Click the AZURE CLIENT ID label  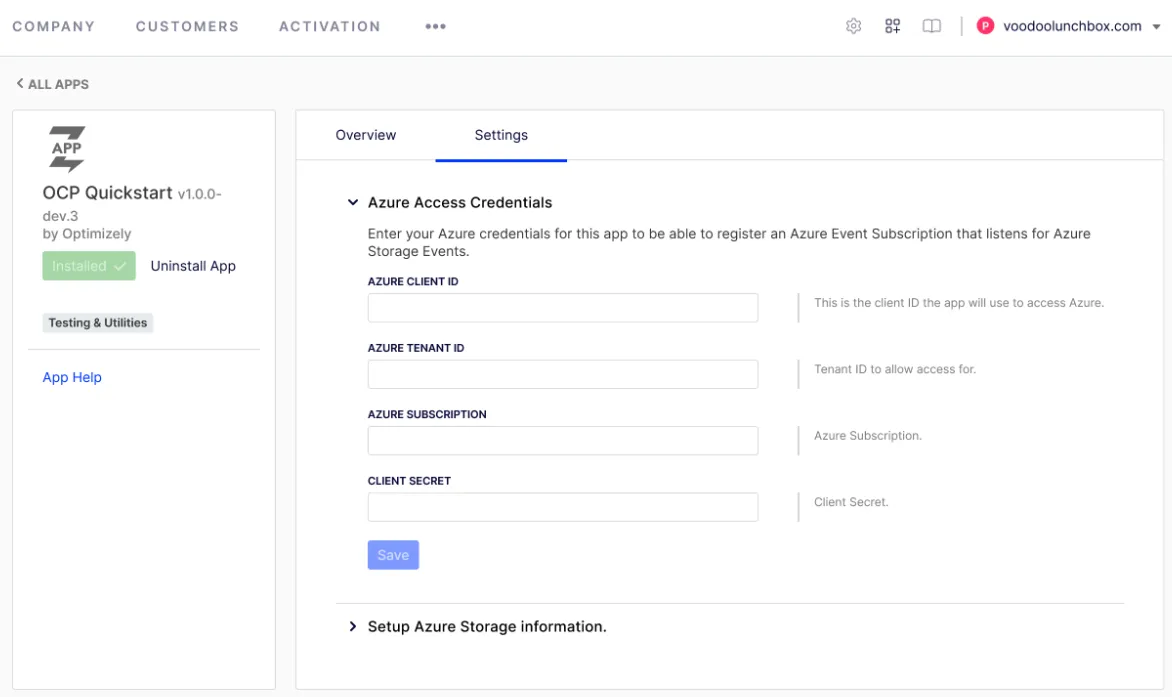[413, 282]
